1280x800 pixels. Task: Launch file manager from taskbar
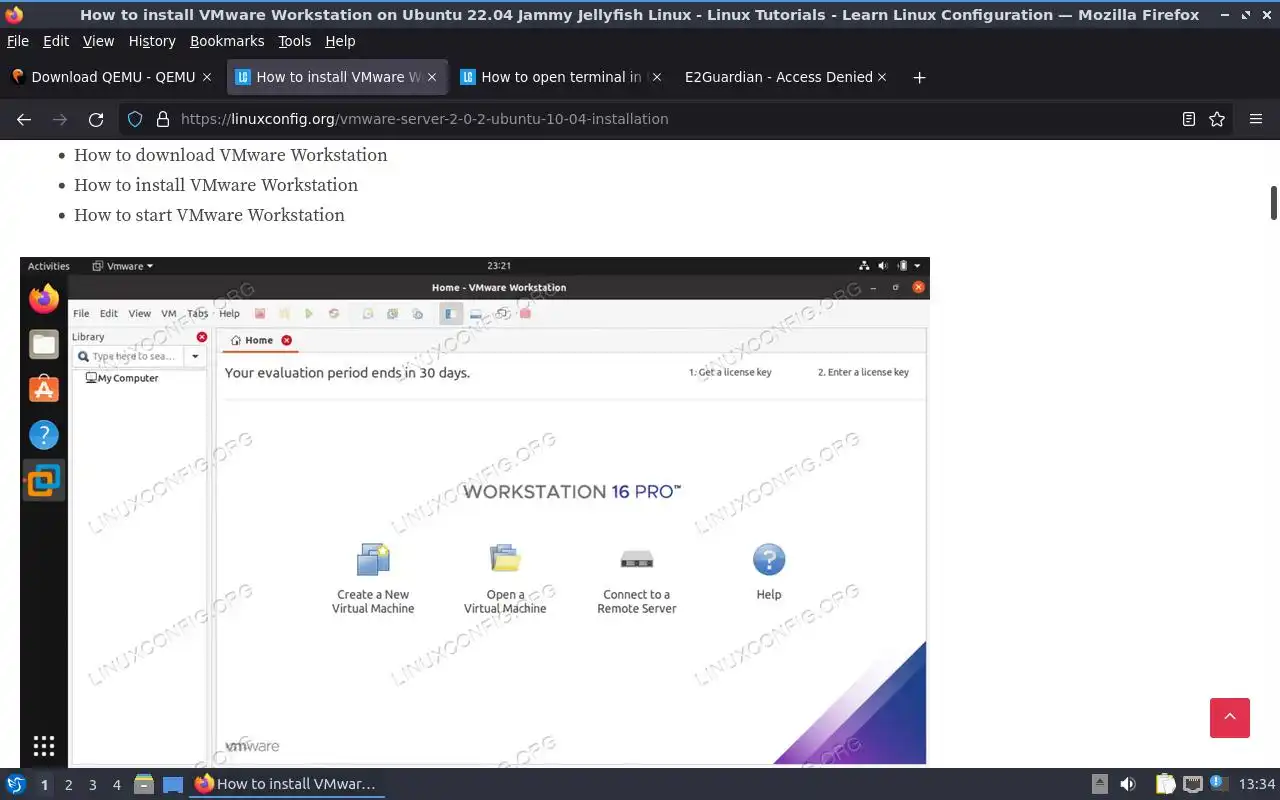pos(144,784)
